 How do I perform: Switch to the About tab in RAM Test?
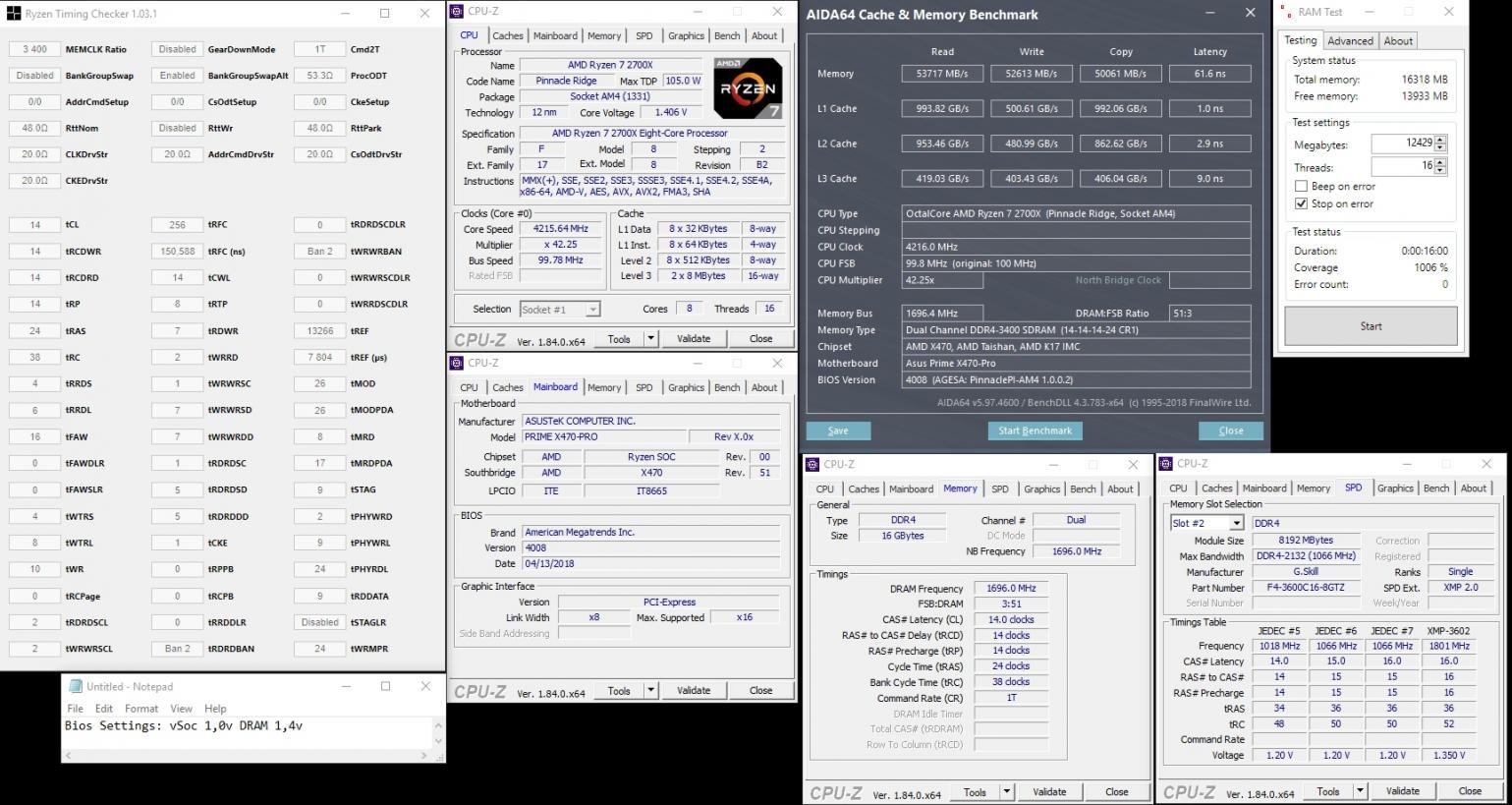(x=1398, y=40)
